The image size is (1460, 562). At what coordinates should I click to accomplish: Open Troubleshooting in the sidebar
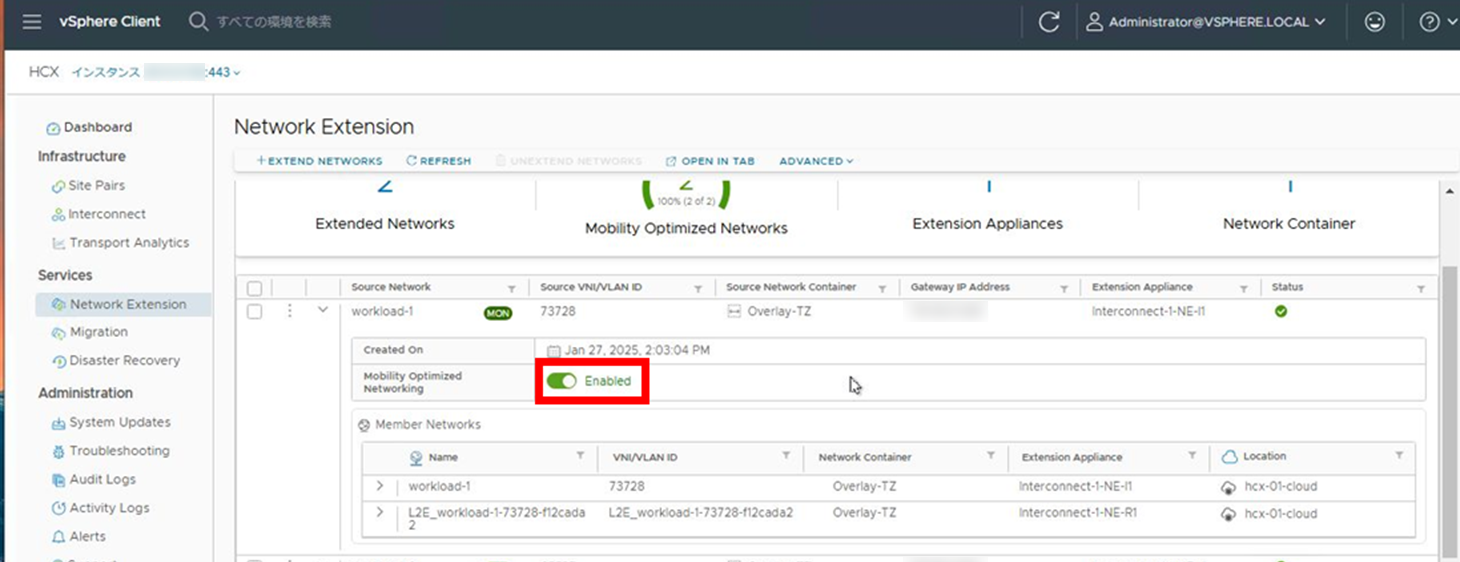pyautogui.click(x=119, y=451)
